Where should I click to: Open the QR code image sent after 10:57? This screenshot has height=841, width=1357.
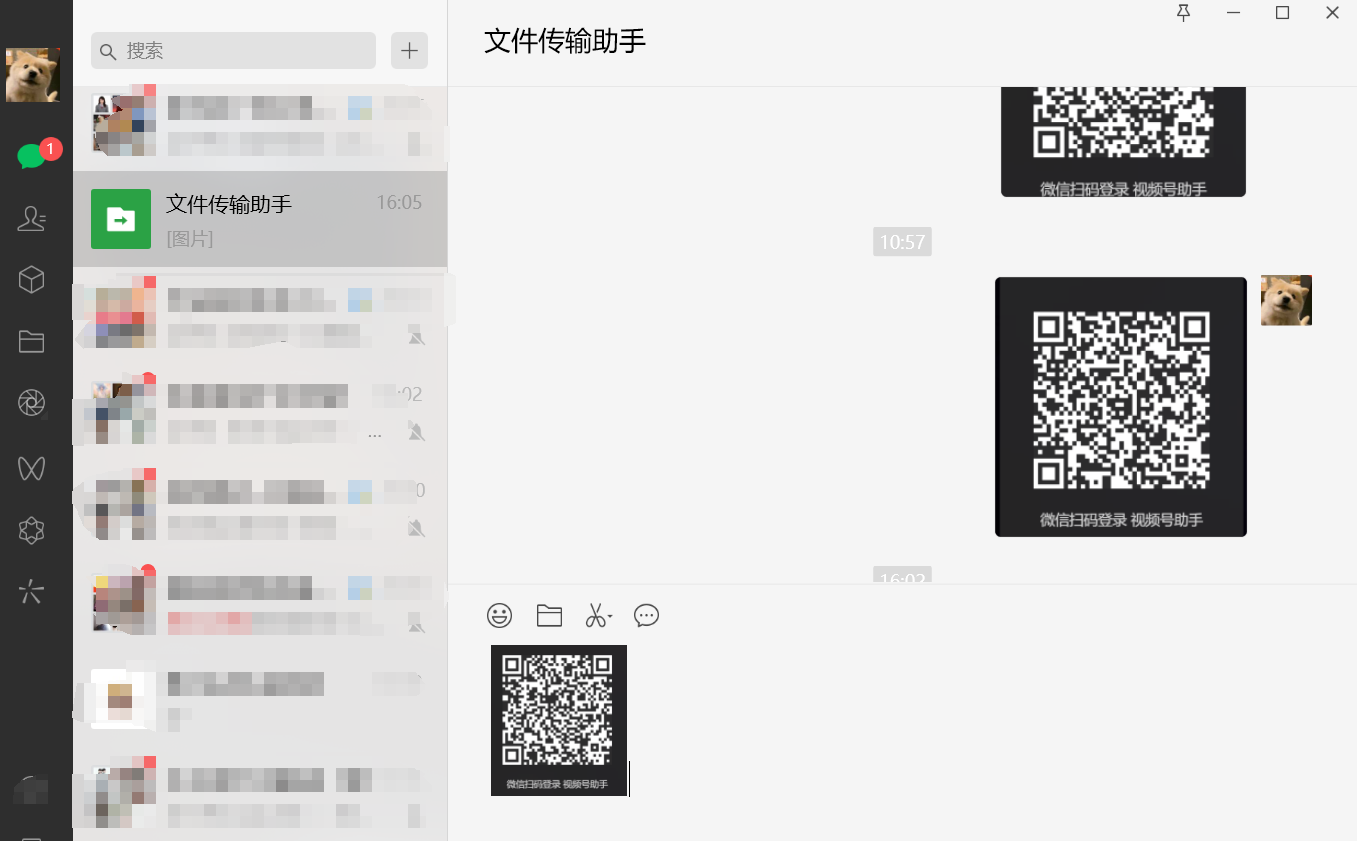tap(1121, 407)
